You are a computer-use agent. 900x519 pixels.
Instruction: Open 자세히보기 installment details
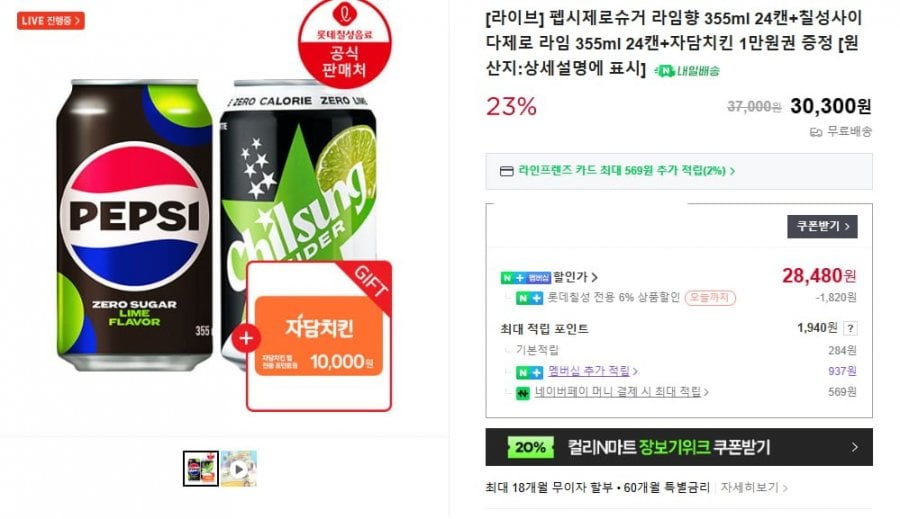pos(754,487)
